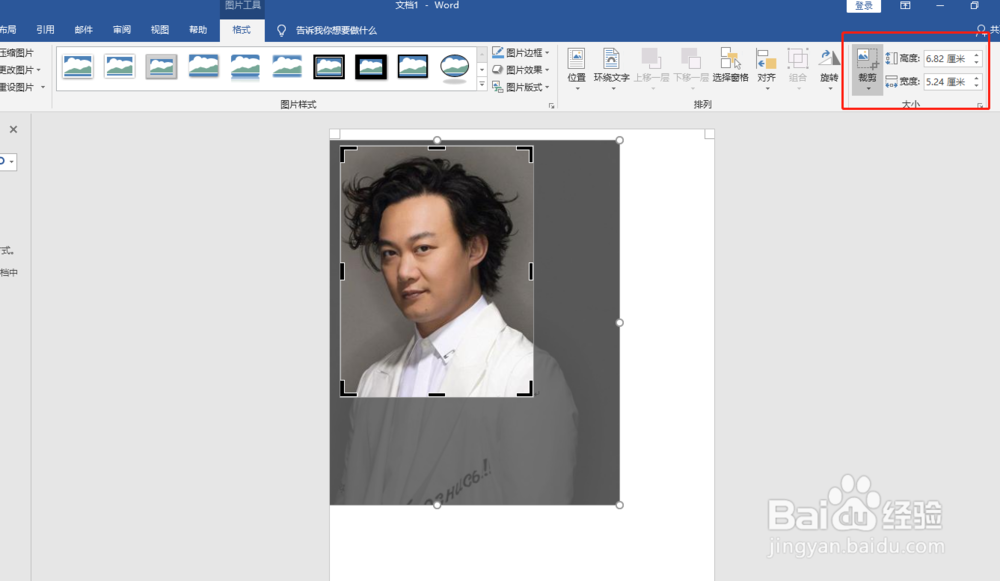Open the ribbon display options icon
1000x581 pixels.
(905, 6)
